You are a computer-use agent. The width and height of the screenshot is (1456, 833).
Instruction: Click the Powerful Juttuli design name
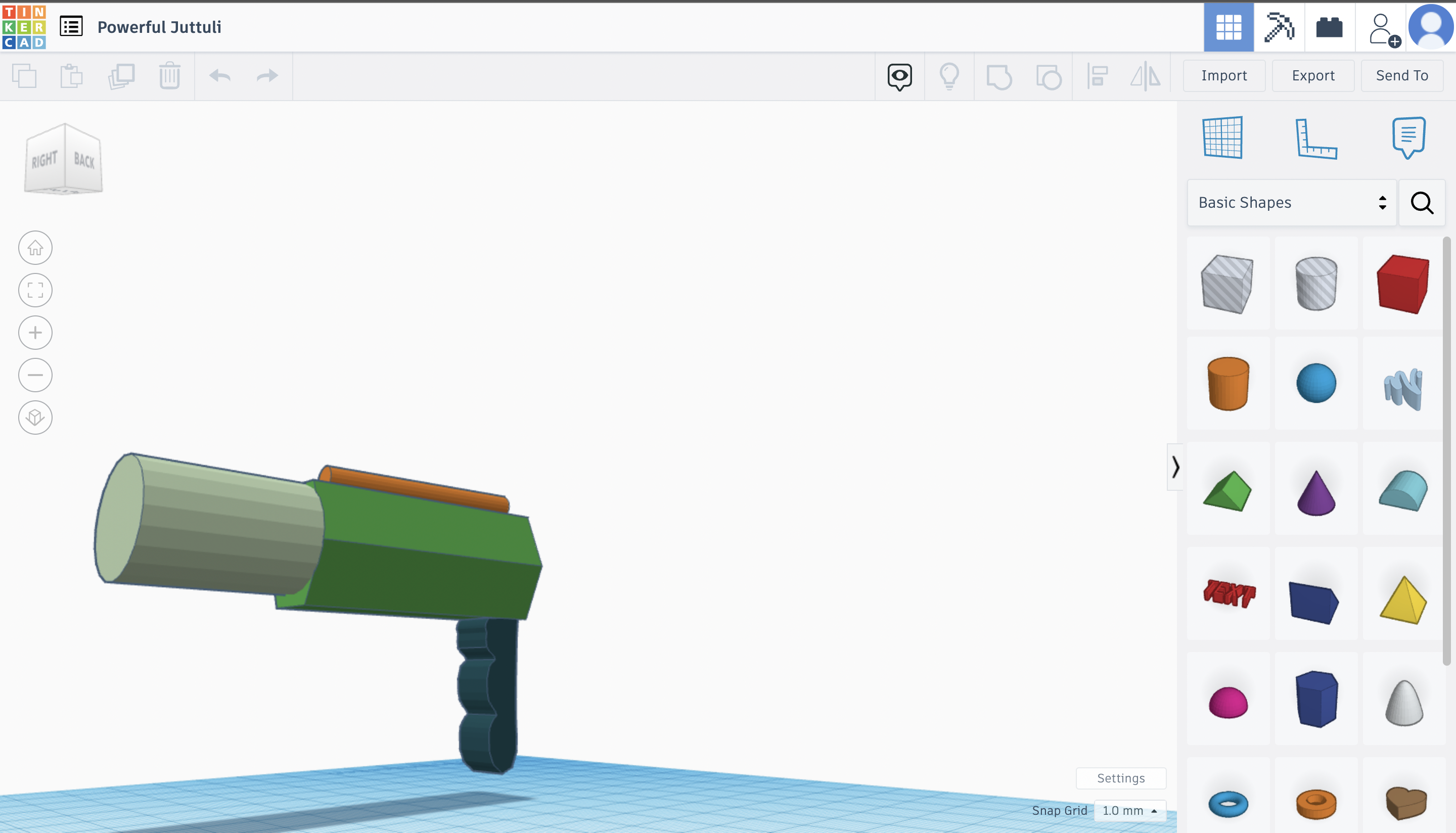(x=159, y=27)
